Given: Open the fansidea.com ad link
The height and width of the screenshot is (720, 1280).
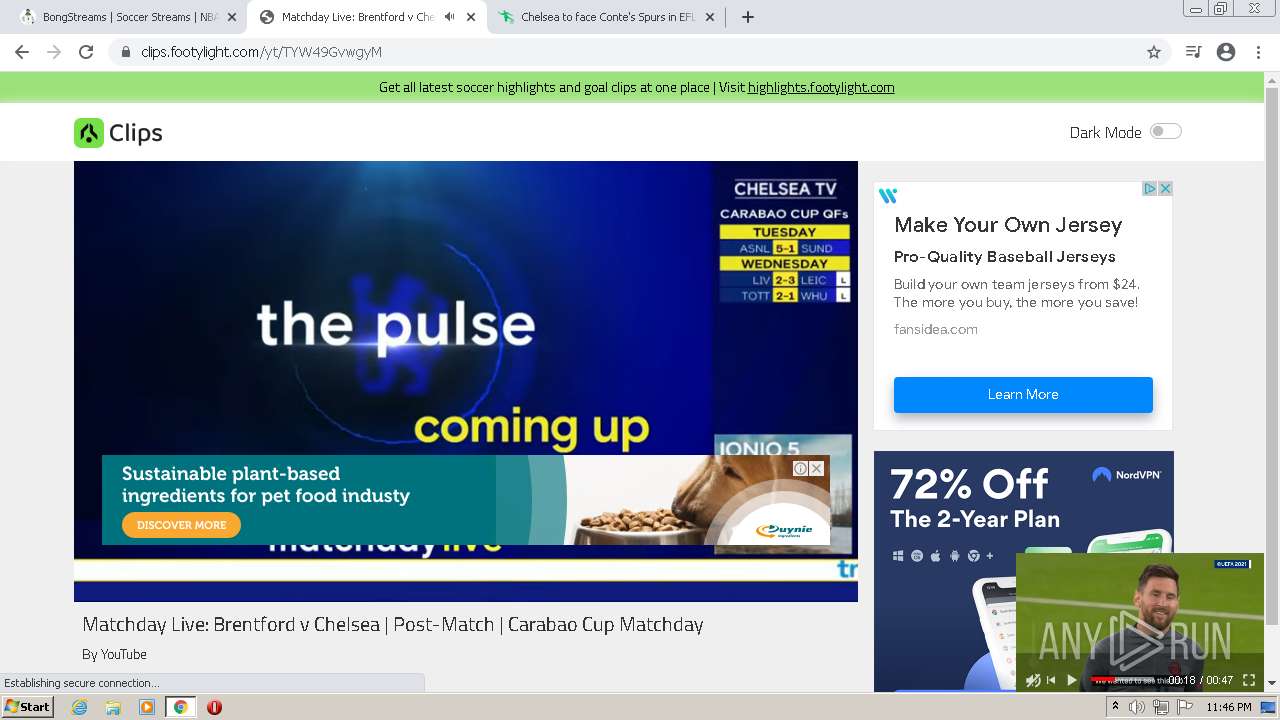Looking at the screenshot, I should (936, 329).
